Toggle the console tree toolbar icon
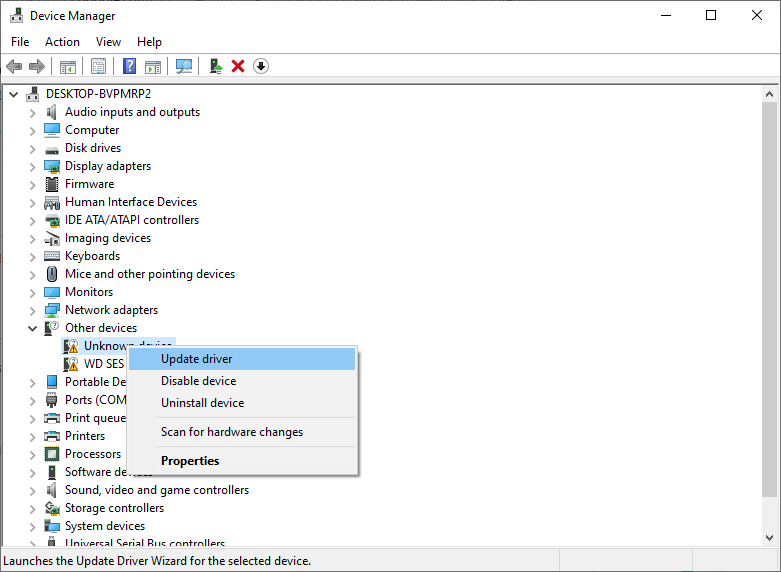The height and width of the screenshot is (572, 781). click(x=68, y=66)
